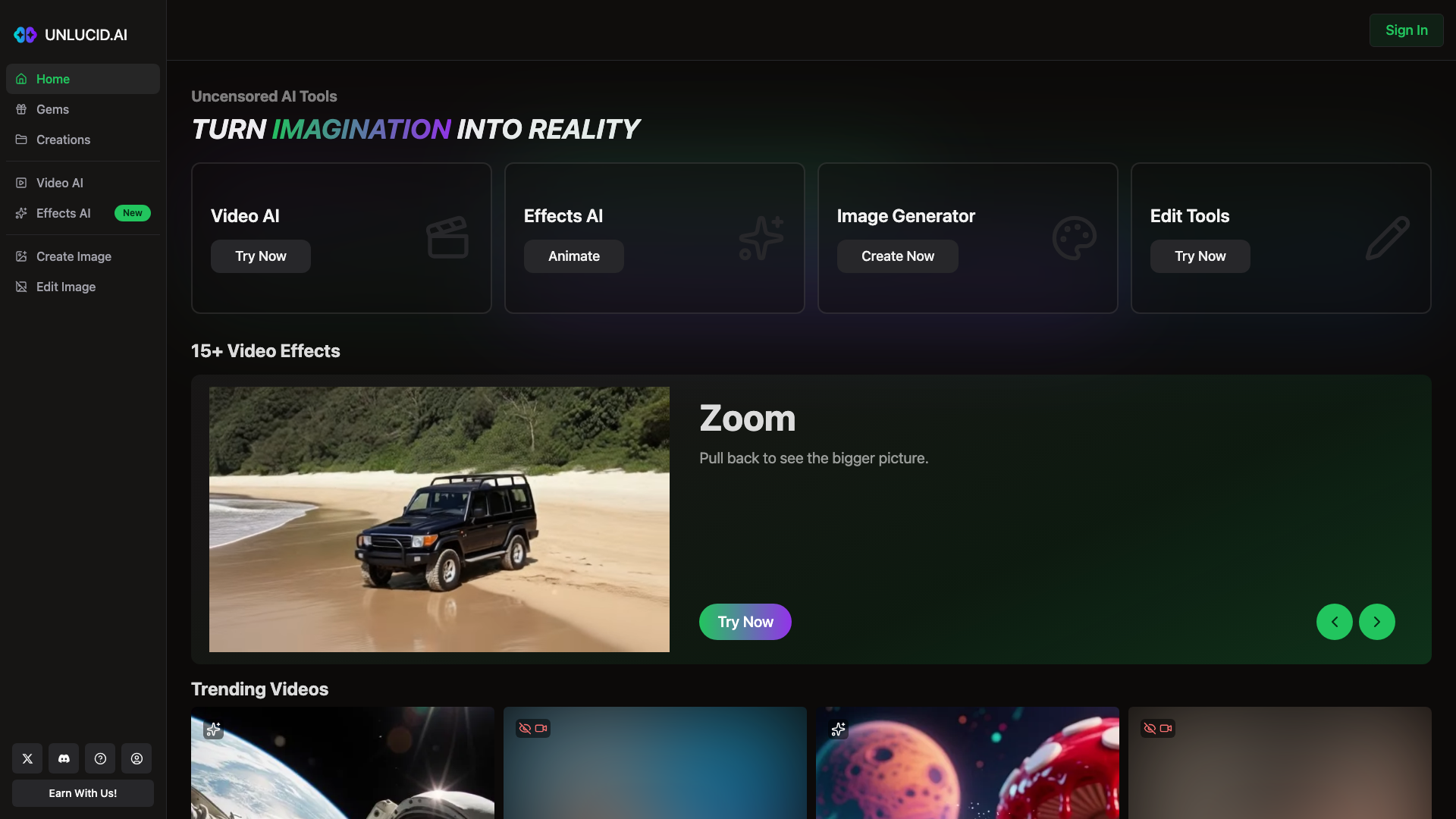The image size is (1456, 819).
Task: Click clapperboard icon in Video AI card
Action: [447, 237]
